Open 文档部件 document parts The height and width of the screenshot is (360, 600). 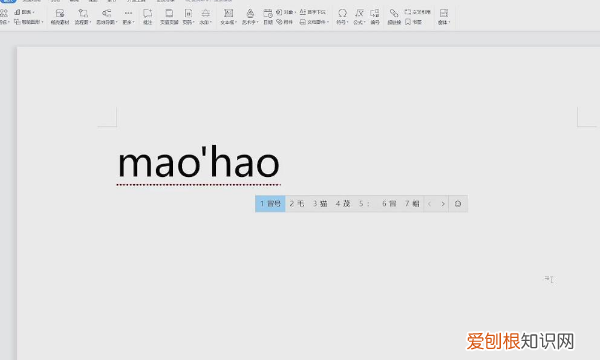314,22
